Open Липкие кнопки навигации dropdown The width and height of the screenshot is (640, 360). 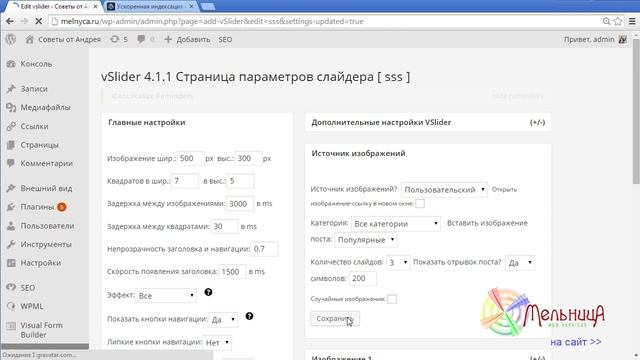click(x=217, y=343)
